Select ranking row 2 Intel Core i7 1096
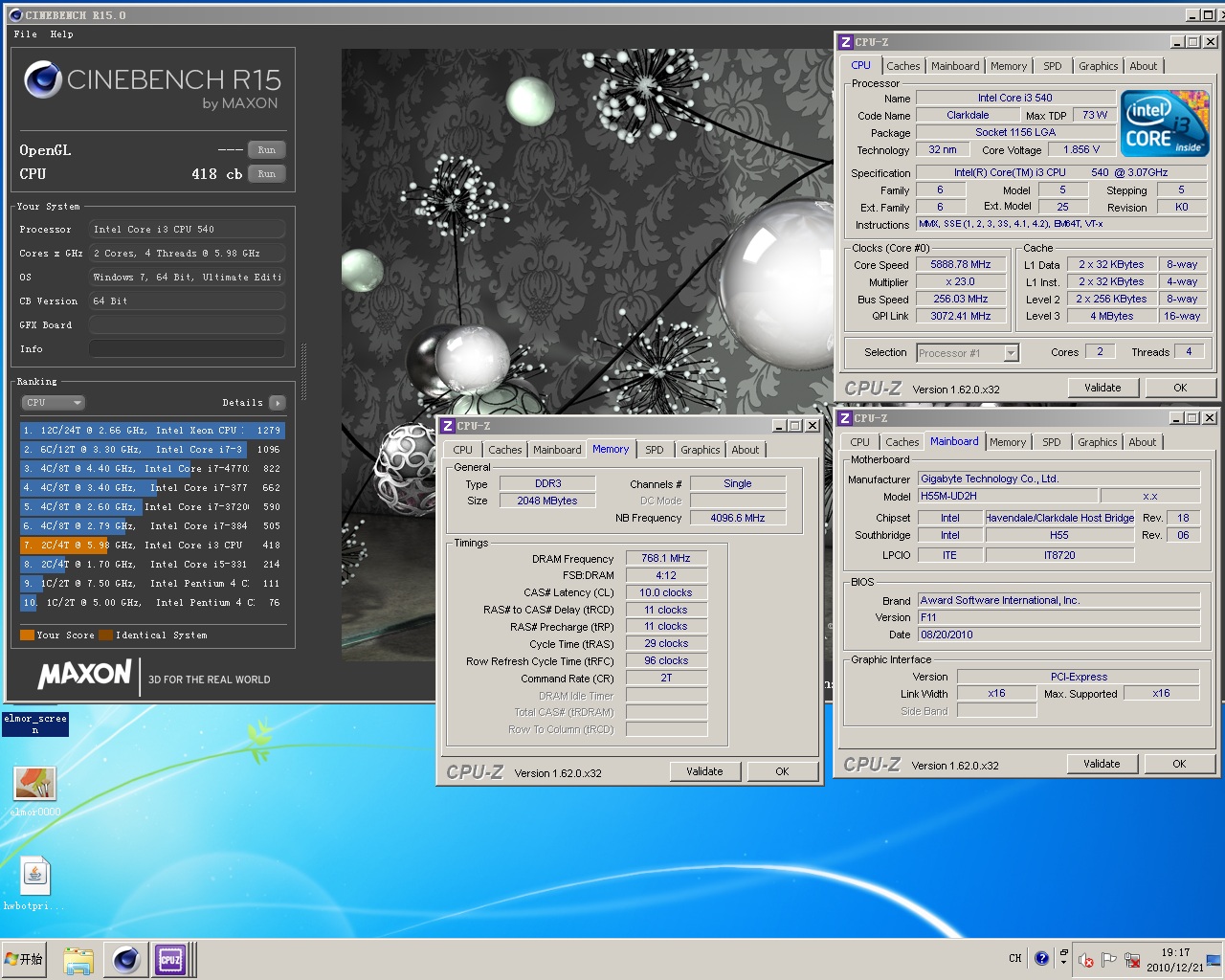This screenshot has height=980, width=1225. pyautogui.click(x=152, y=450)
